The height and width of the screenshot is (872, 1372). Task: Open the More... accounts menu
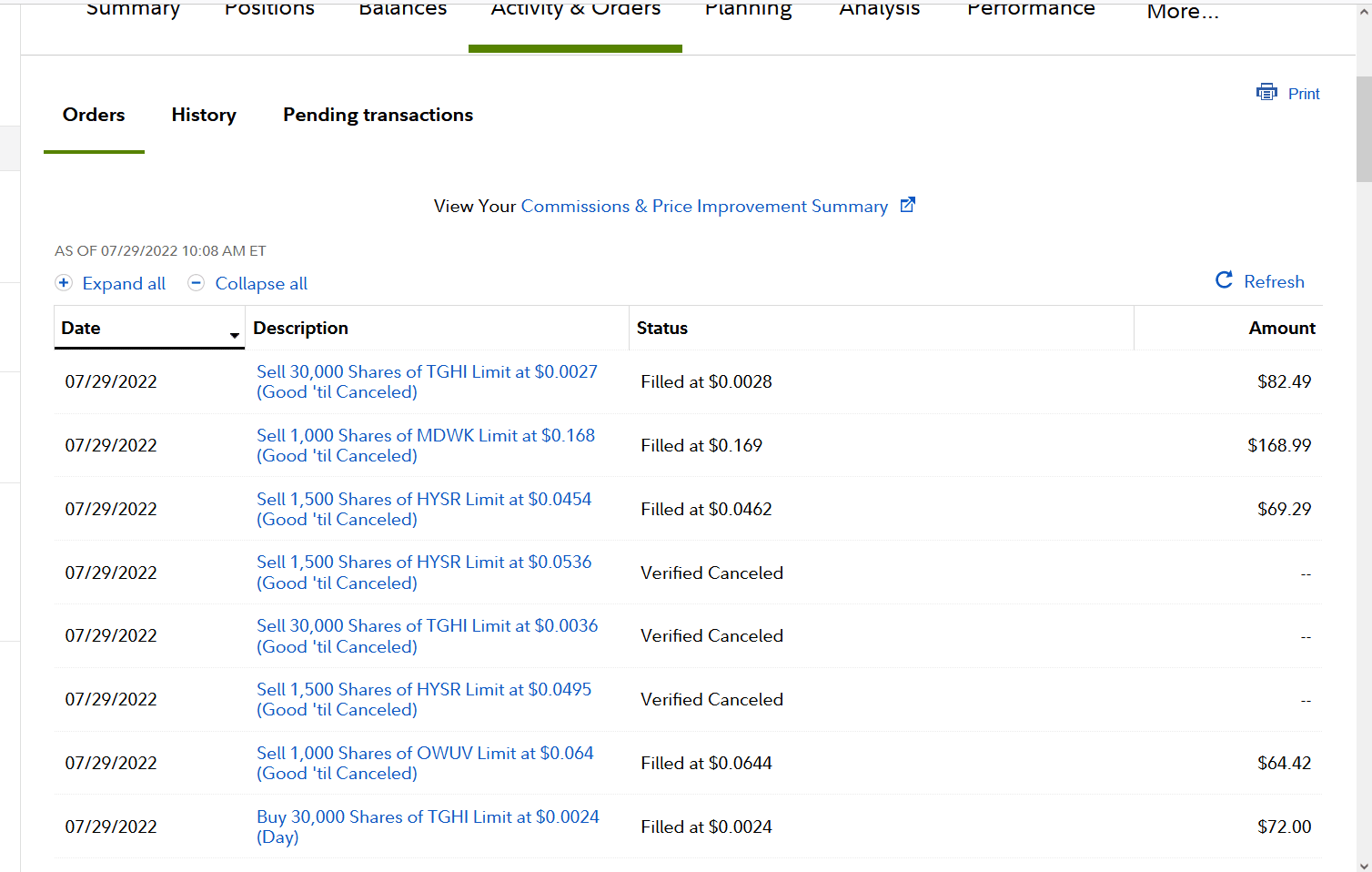pos(1182,13)
